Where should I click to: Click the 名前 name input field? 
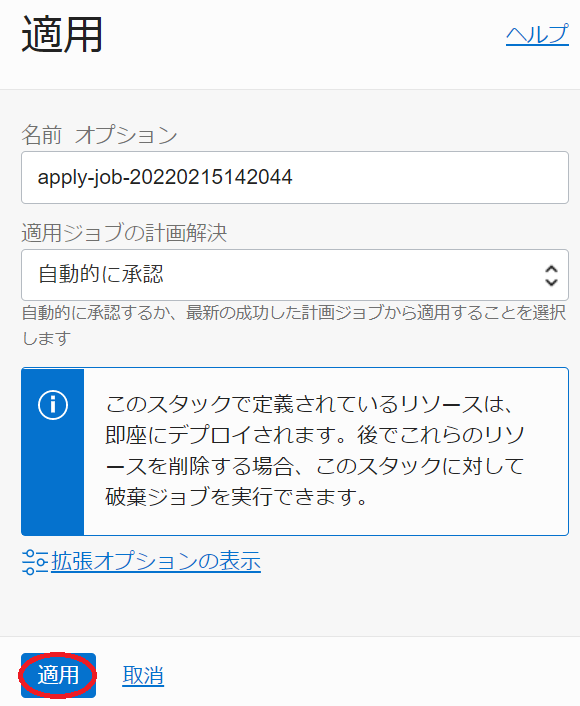[x=295, y=177]
